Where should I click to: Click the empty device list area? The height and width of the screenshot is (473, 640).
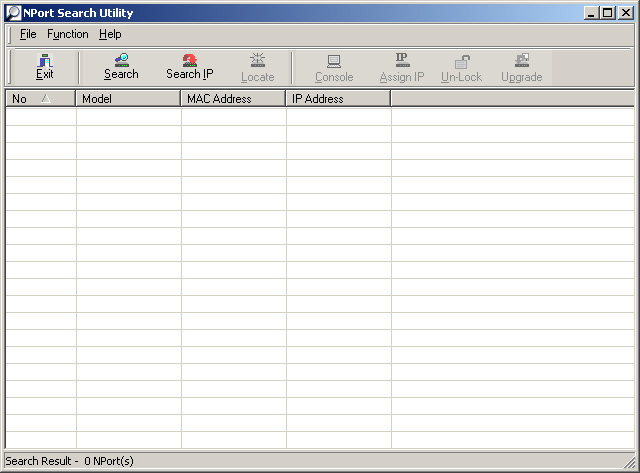click(320, 280)
